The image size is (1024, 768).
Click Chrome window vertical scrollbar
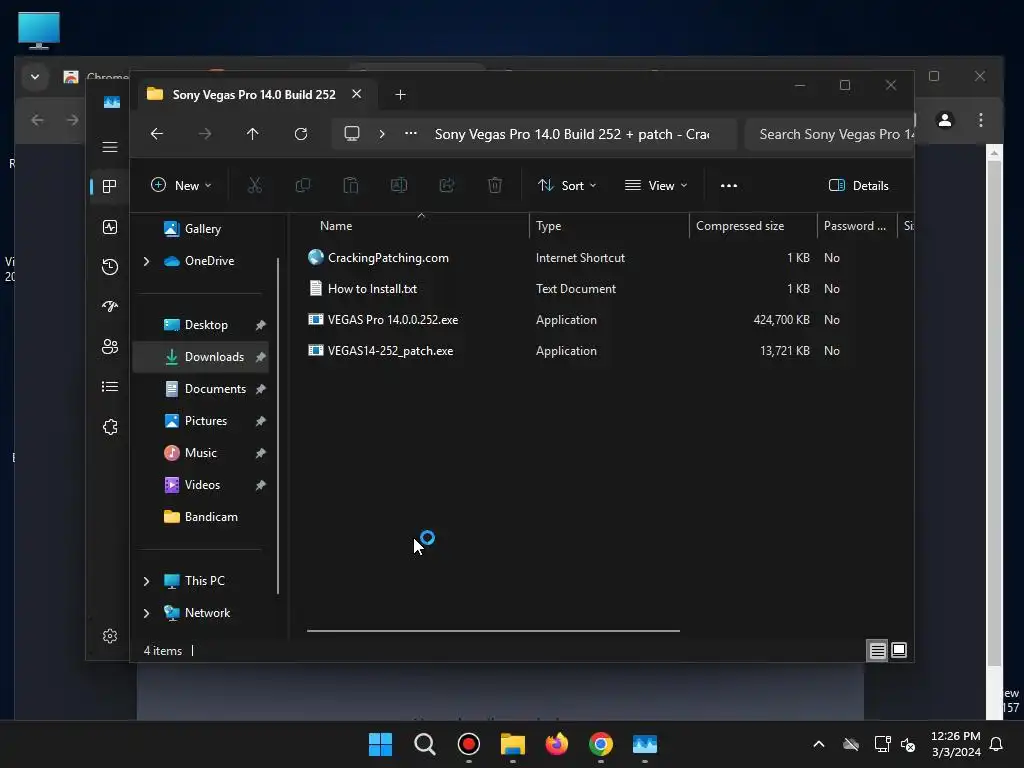click(994, 413)
